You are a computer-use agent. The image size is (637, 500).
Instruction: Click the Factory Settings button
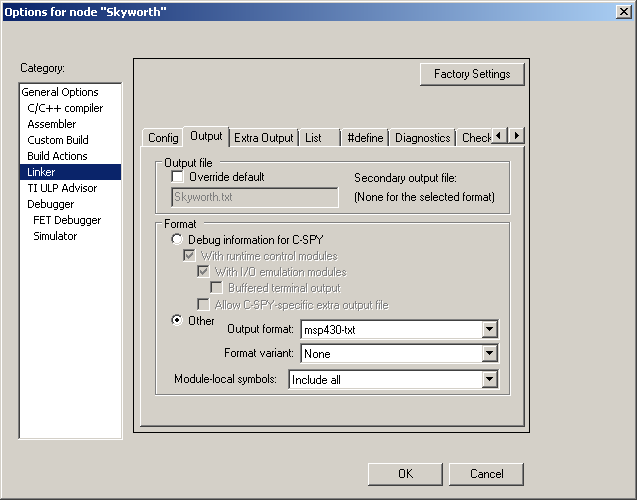tap(472, 74)
